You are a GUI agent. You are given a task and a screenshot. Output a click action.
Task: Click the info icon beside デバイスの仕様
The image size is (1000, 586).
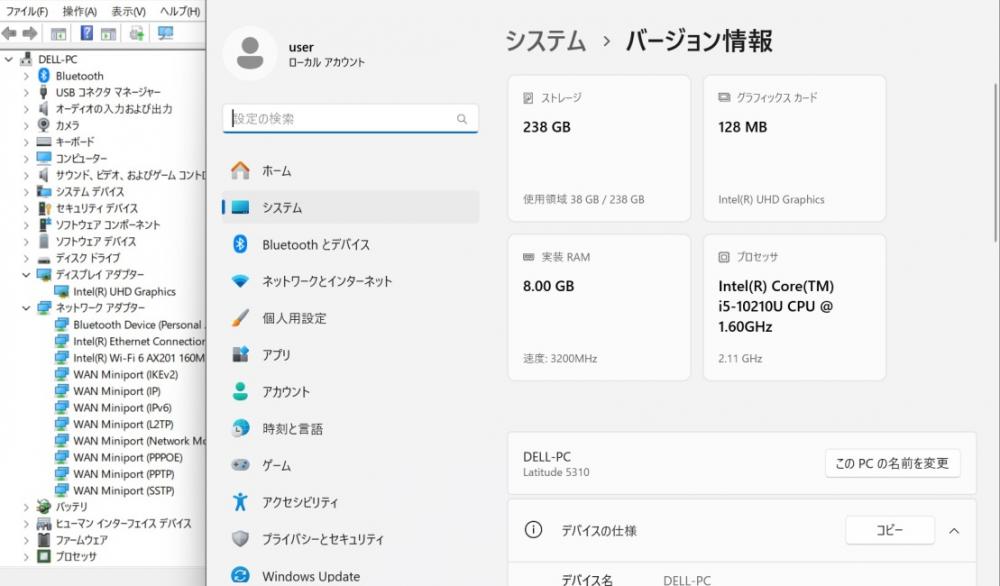coord(533,530)
